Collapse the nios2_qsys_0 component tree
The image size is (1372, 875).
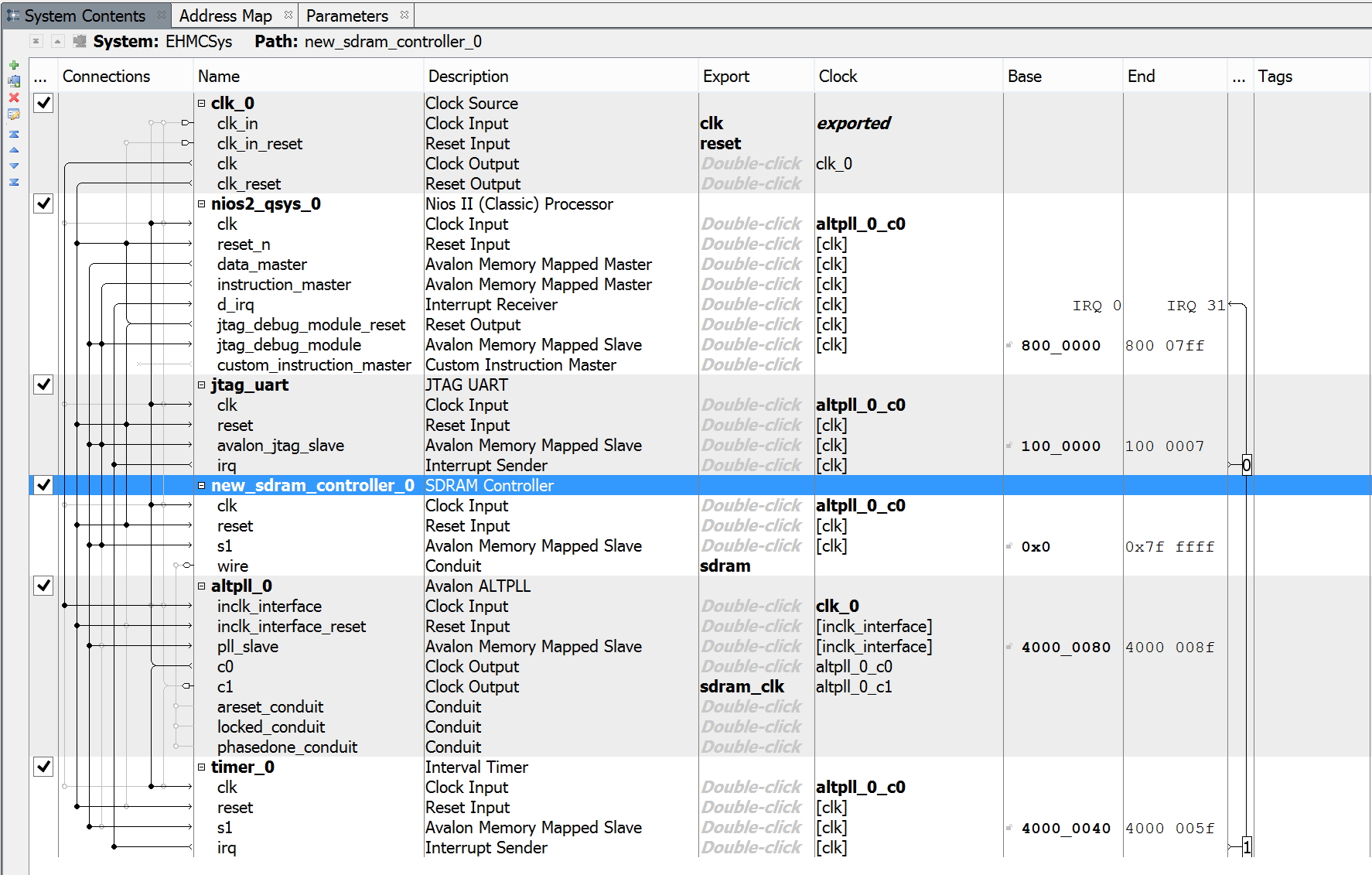[202, 203]
